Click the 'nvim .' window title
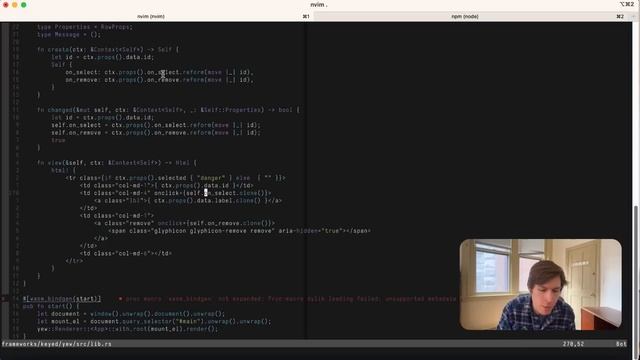This screenshot has width=640, height=360. coord(319,4)
